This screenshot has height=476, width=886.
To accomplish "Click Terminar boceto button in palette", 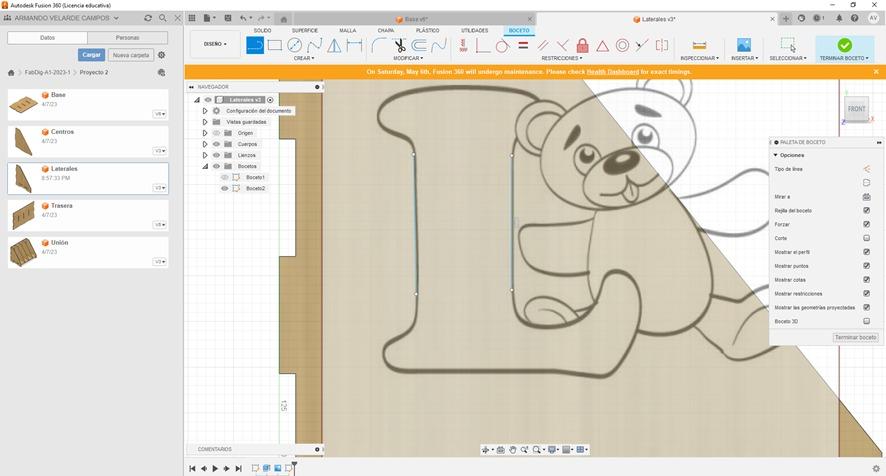I will tap(855, 337).
